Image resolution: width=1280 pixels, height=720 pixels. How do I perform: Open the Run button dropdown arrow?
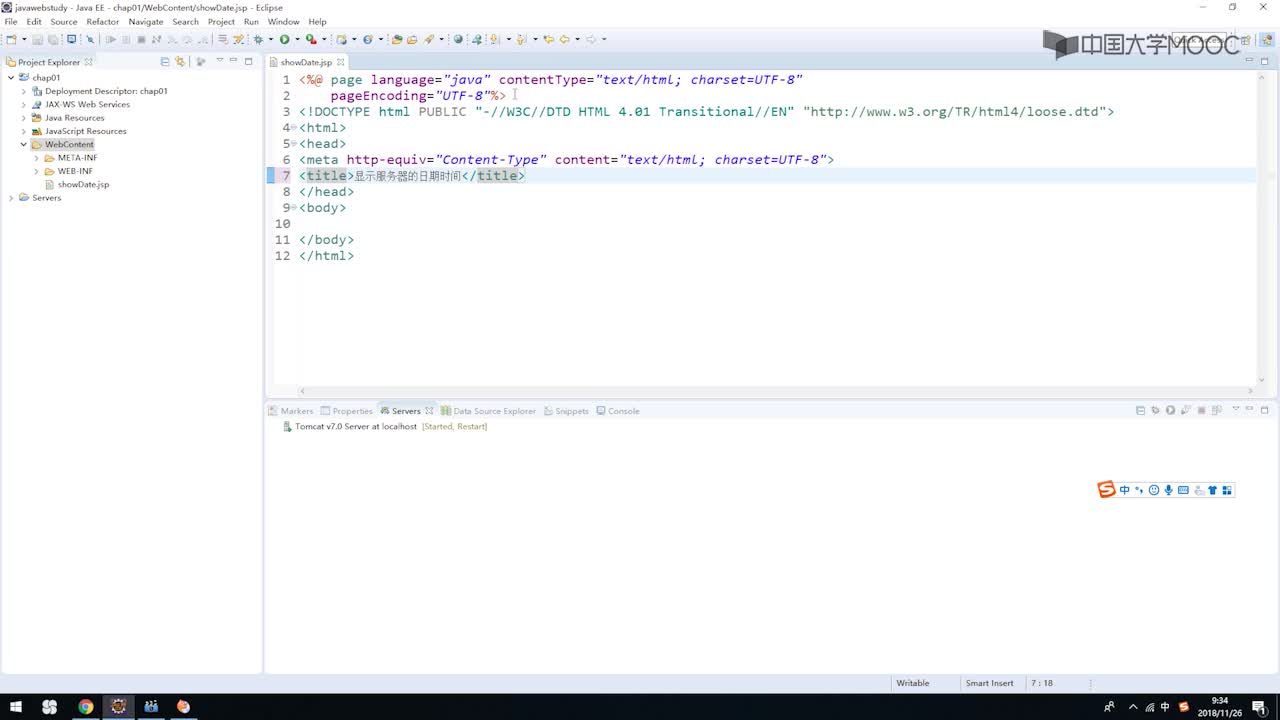297,39
